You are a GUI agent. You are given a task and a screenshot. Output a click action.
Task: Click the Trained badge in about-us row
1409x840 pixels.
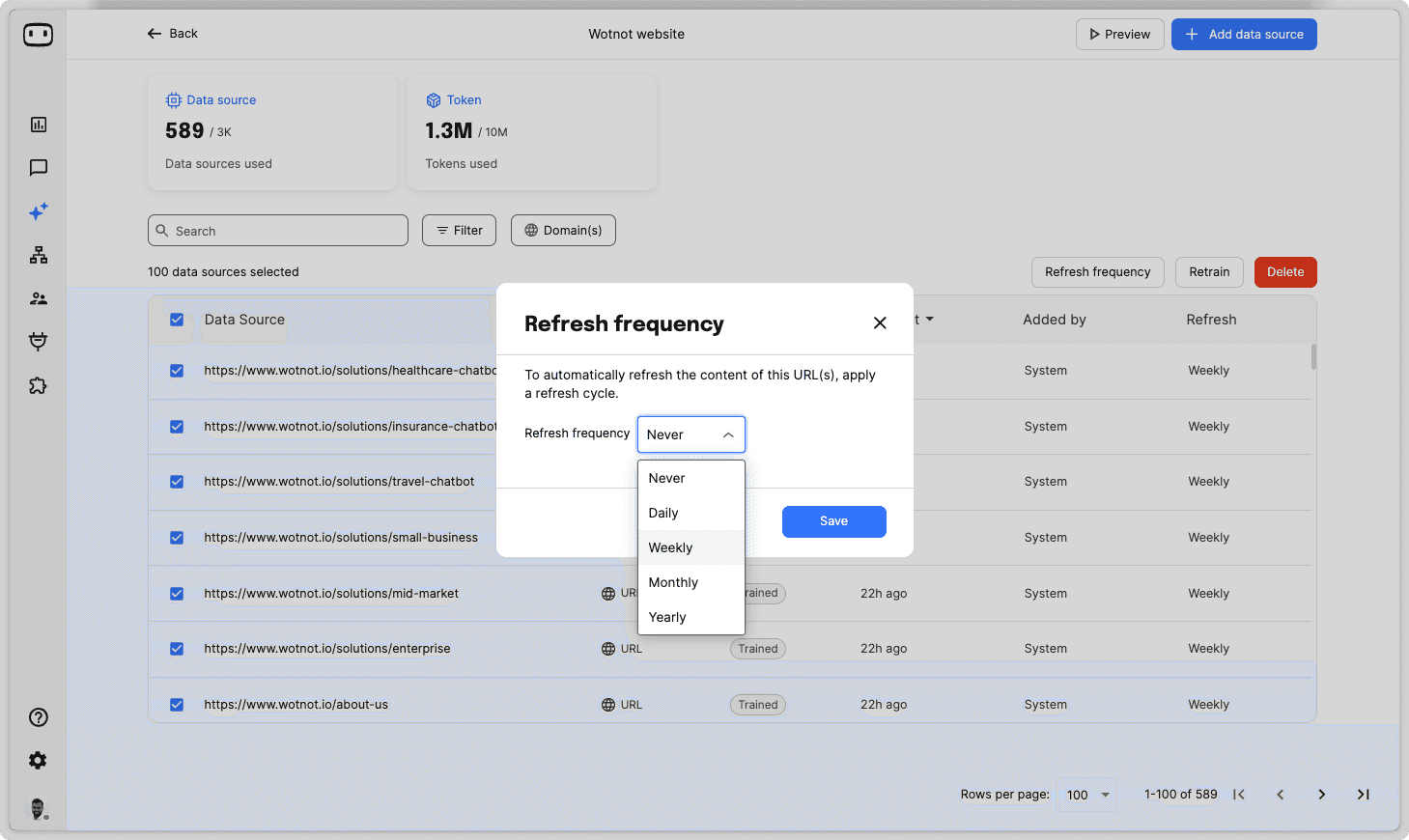point(758,705)
